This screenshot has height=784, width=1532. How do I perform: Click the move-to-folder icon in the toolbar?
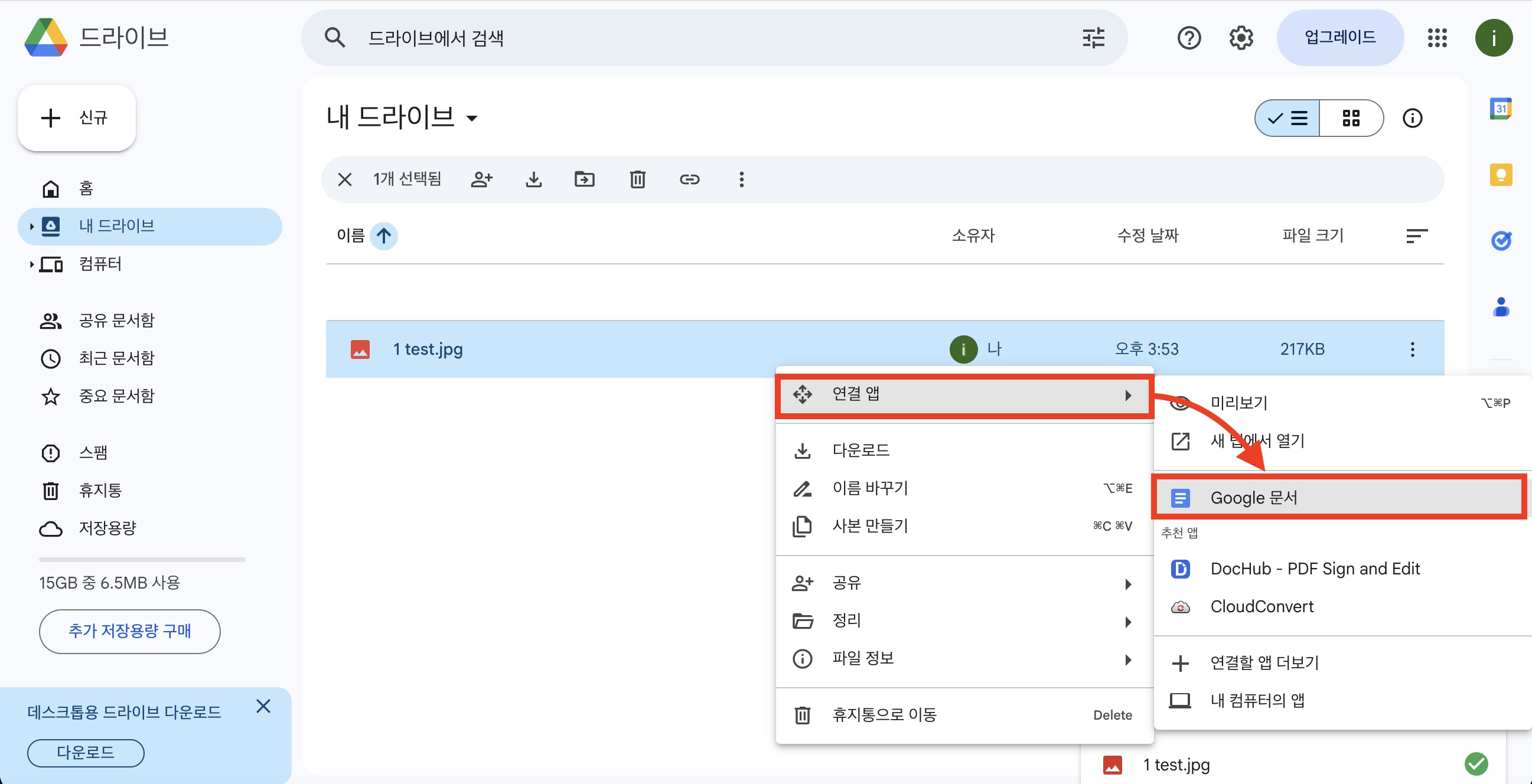(x=585, y=179)
